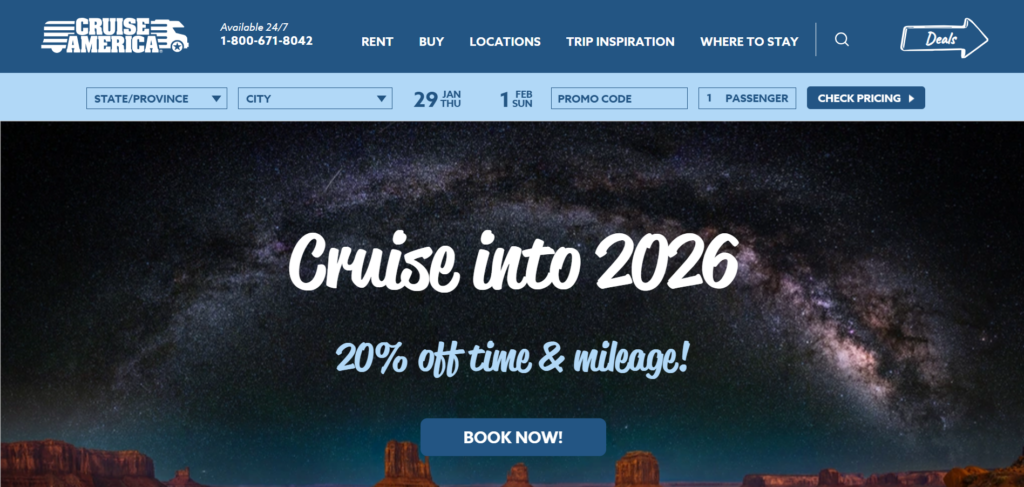Click the Passenger count field
1024x487 pixels.
(x=747, y=99)
